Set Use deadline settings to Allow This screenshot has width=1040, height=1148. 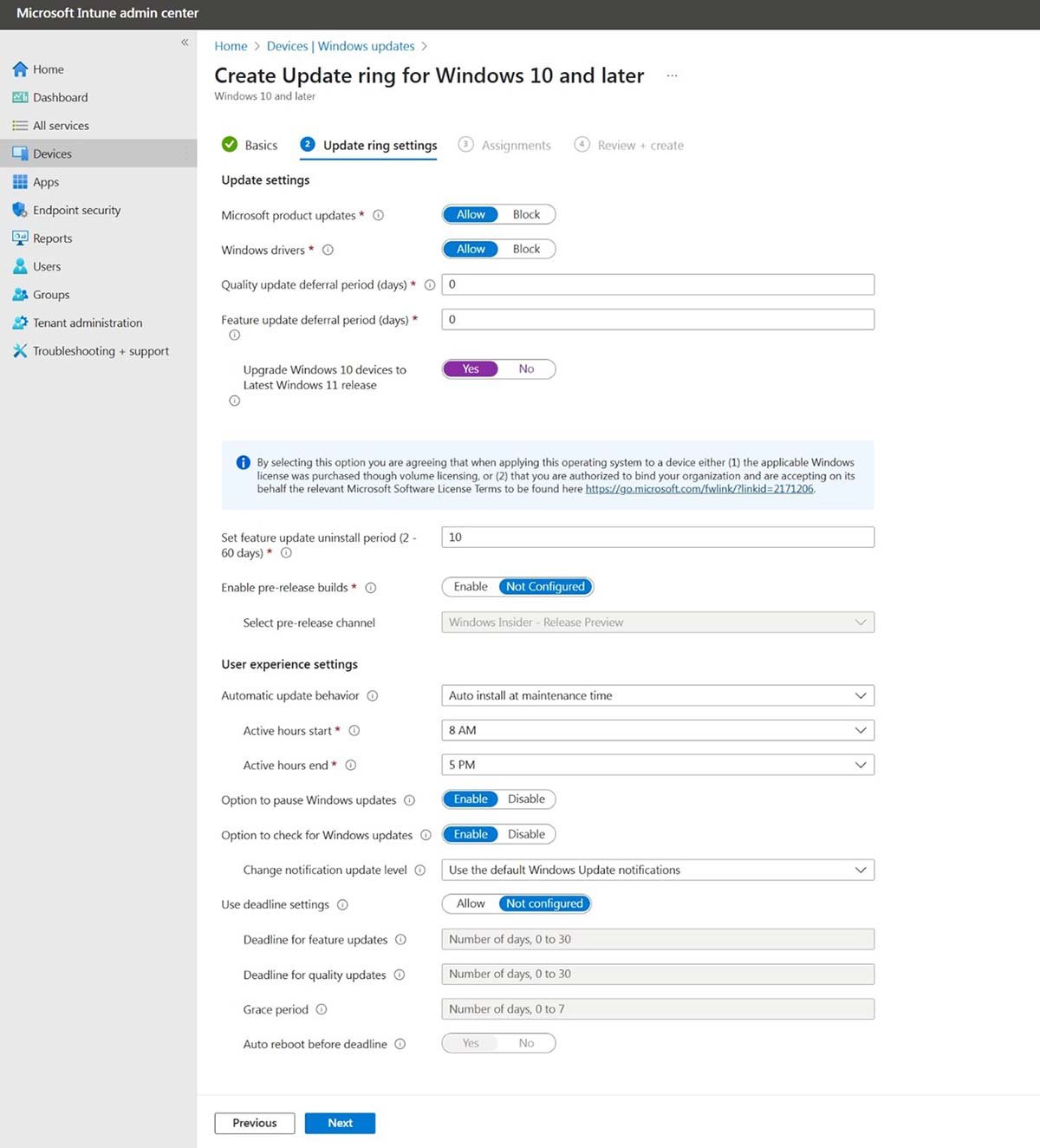pos(471,903)
